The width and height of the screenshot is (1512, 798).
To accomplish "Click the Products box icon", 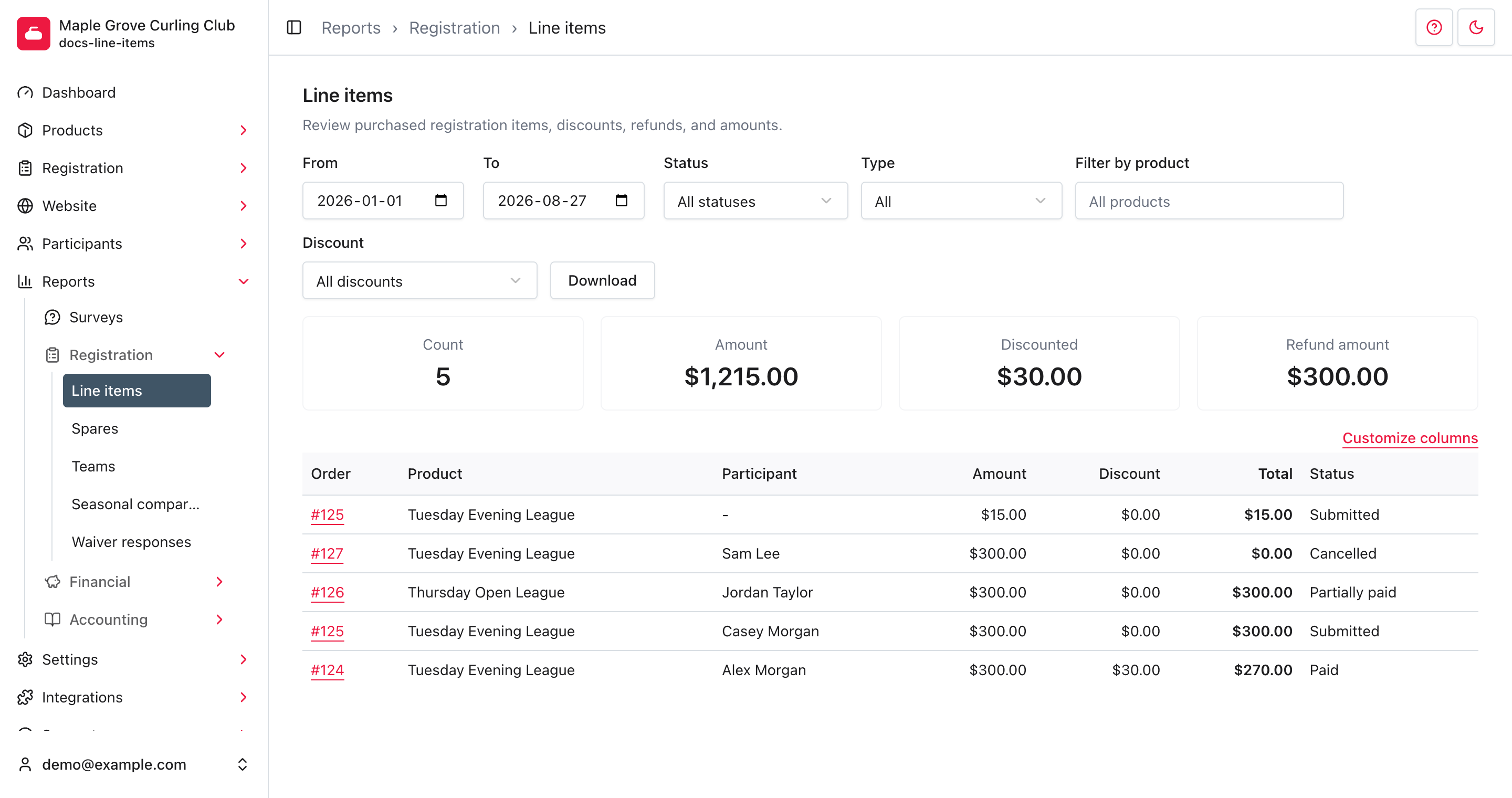I will pos(25,130).
